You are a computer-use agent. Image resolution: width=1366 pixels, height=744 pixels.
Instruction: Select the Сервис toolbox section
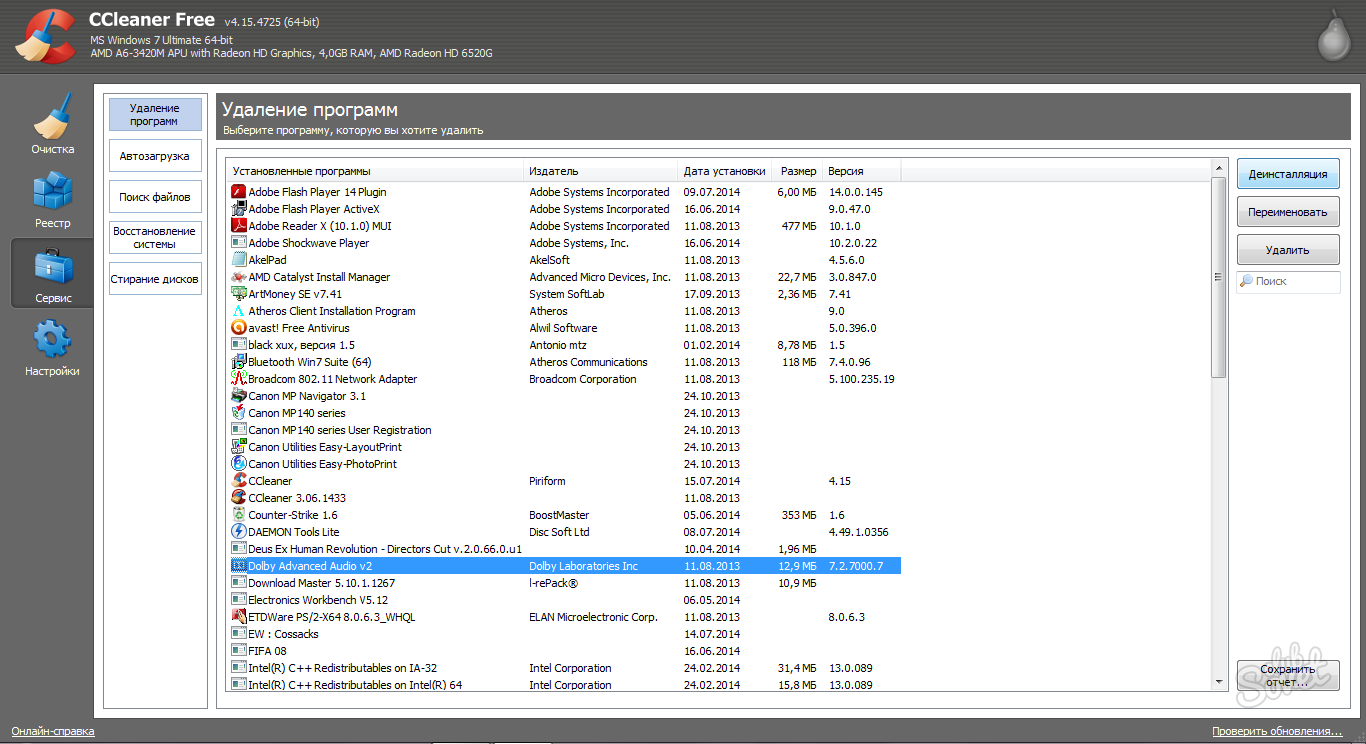[53, 274]
